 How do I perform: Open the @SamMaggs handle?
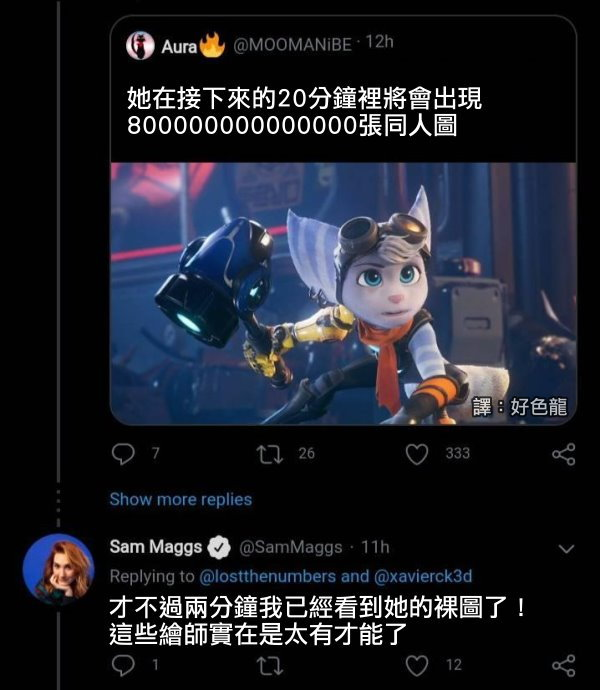(x=291, y=547)
